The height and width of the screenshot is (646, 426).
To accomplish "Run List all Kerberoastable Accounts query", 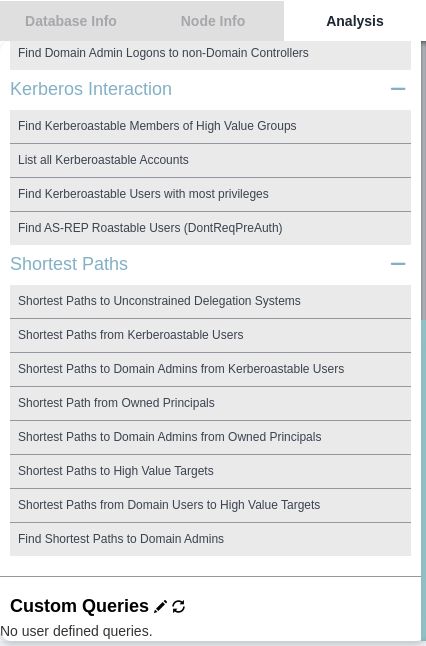I will point(210,160).
